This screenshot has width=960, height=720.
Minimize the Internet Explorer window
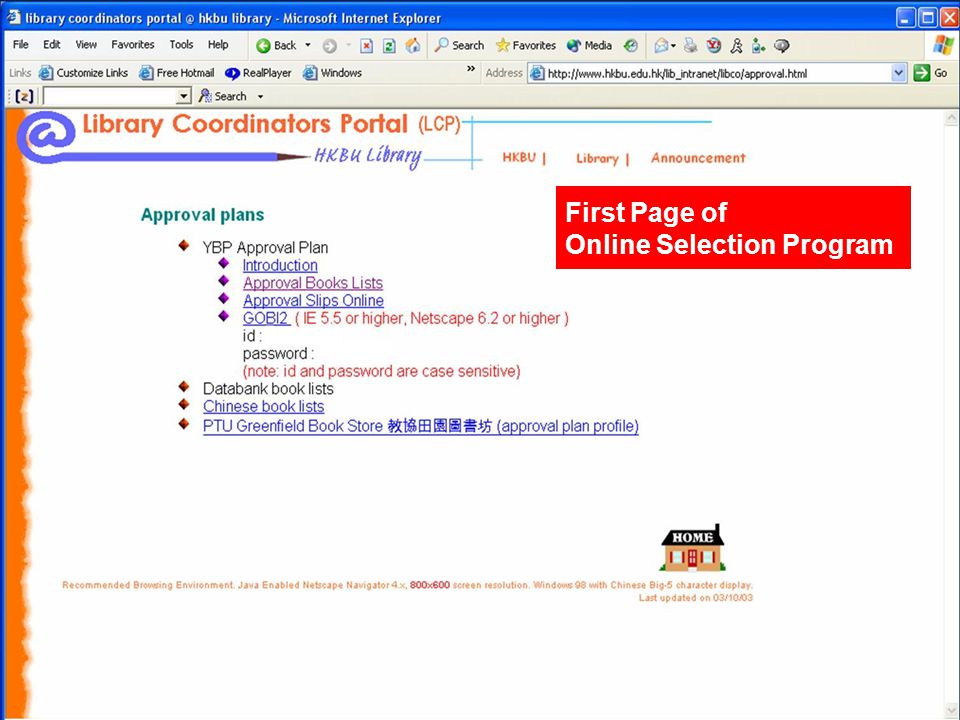coord(906,17)
